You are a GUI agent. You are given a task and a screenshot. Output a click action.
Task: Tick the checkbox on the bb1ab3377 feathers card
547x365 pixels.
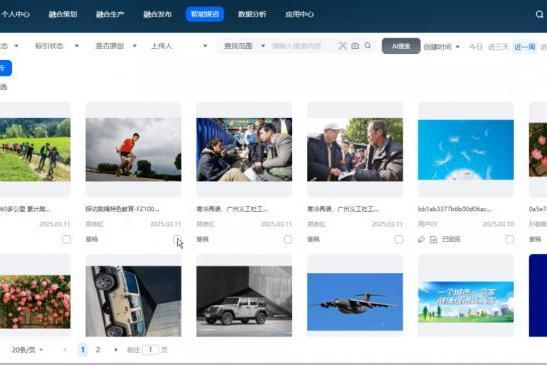509,239
